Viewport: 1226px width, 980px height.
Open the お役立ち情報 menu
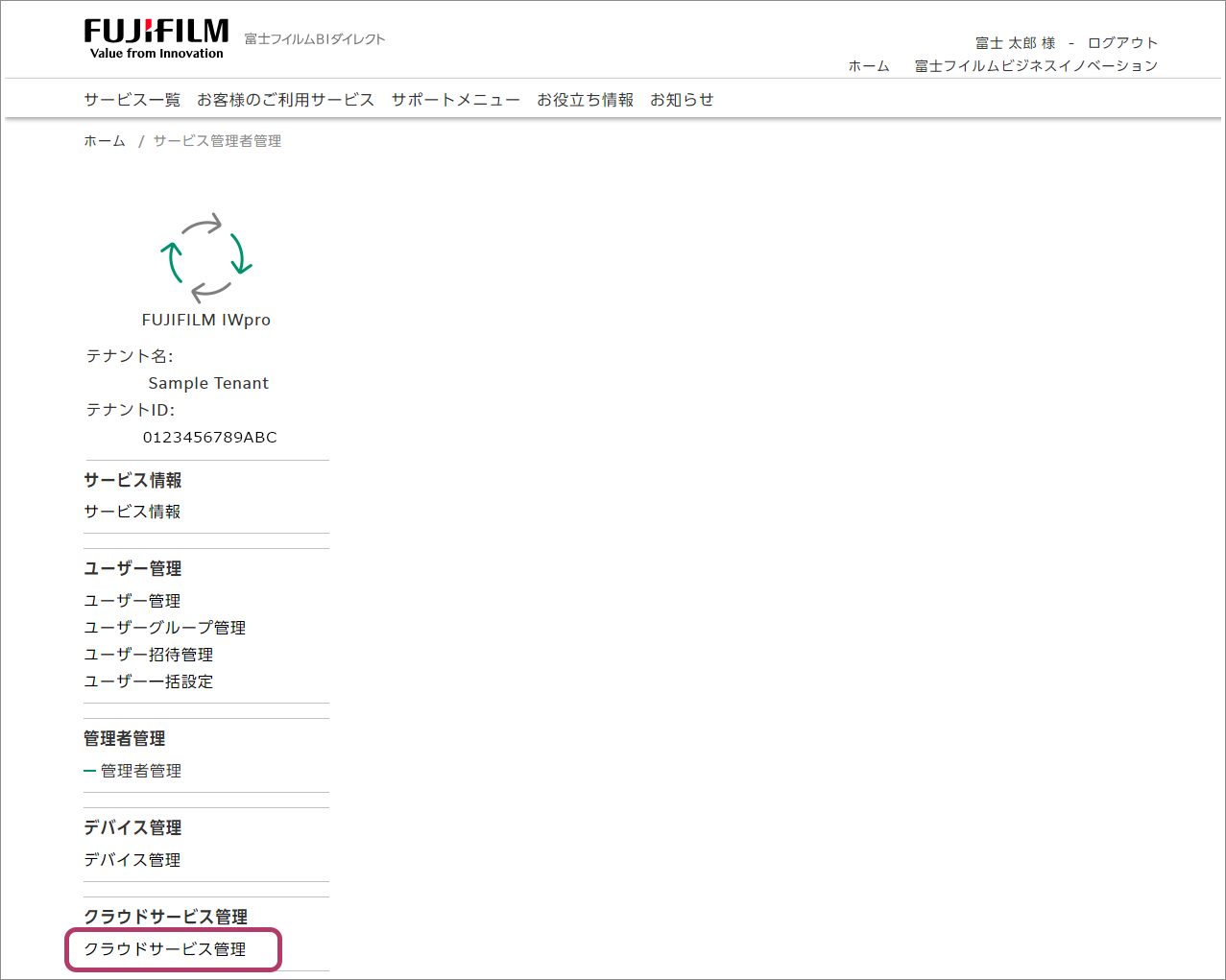tap(585, 100)
